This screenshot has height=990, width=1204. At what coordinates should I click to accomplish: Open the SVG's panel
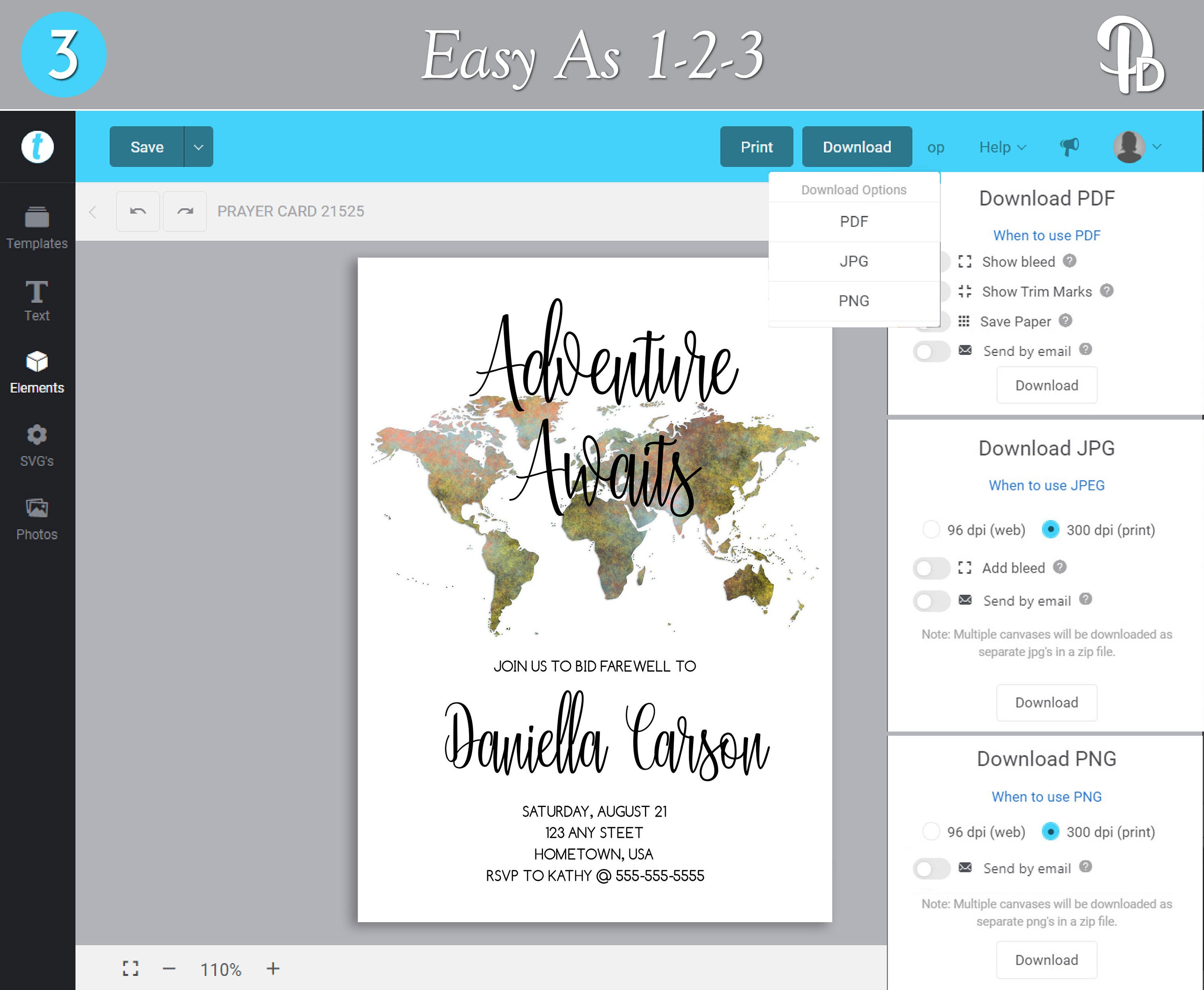pyautogui.click(x=37, y=445)
